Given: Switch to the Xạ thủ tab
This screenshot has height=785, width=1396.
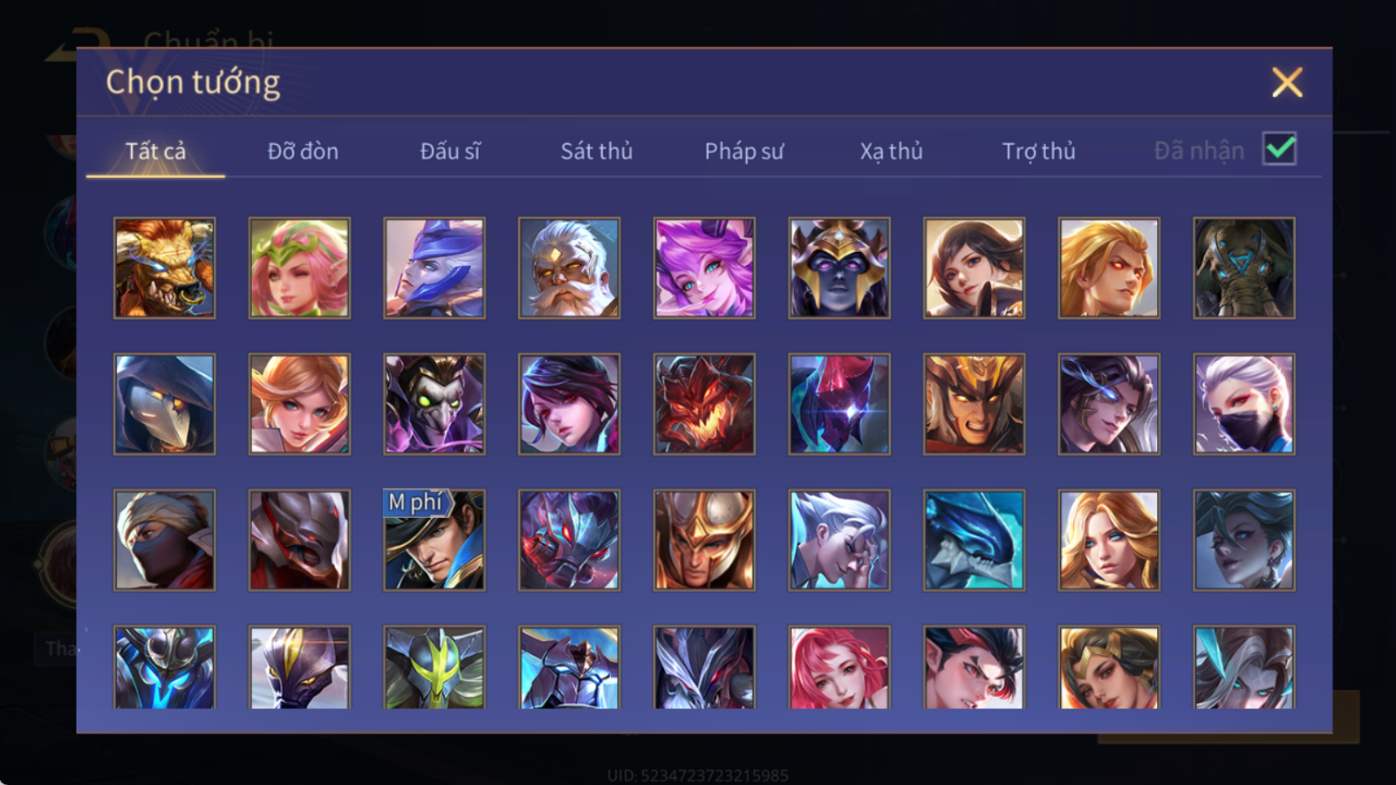Looking at the screenshot, I should pos(891,151).
